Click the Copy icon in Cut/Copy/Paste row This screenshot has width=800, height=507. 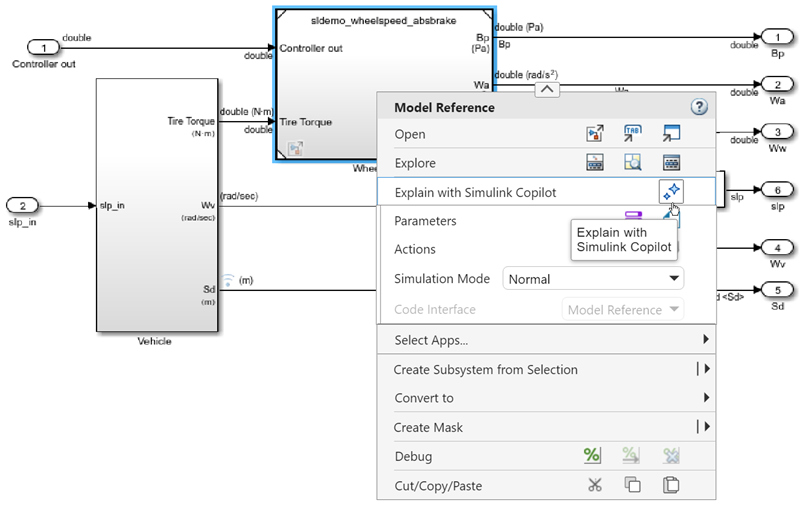[x=632, y=485]
